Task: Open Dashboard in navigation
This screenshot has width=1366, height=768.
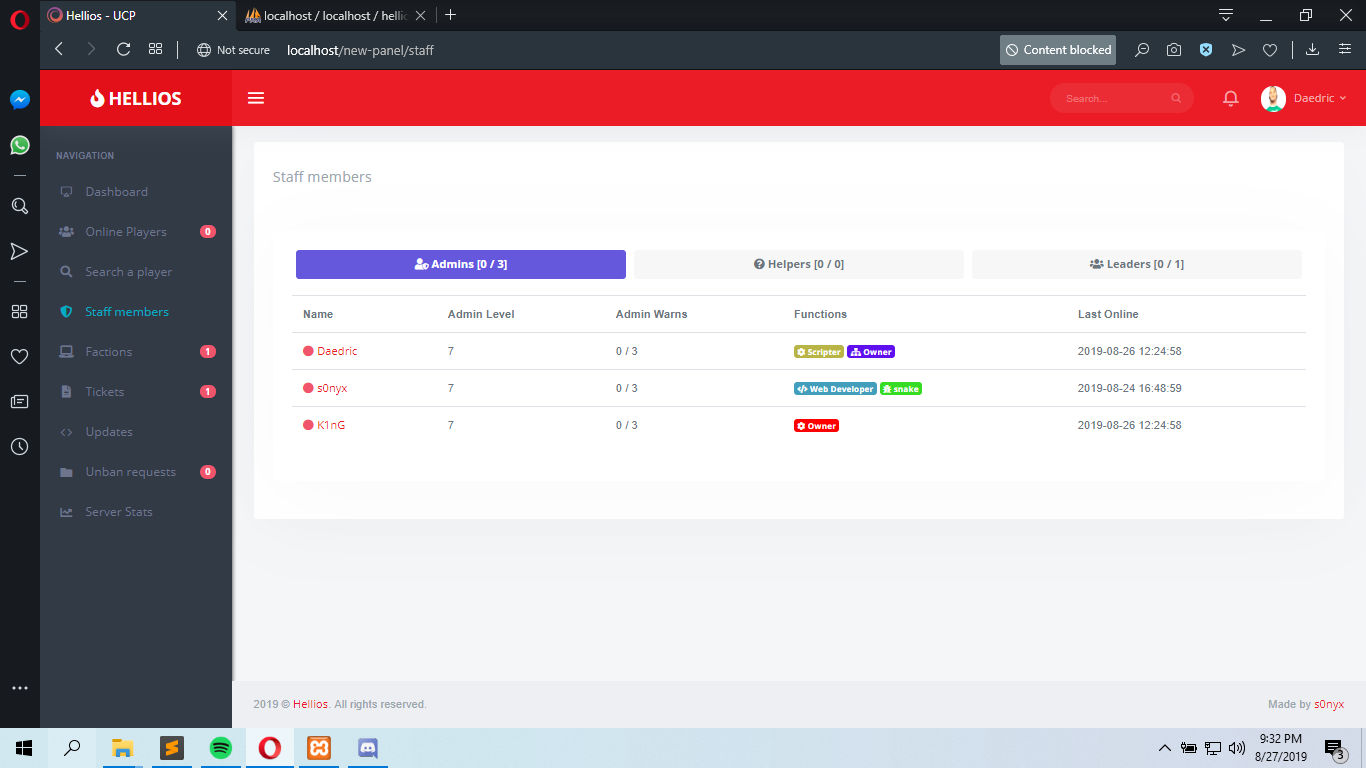Action: (x=136, y=192)
